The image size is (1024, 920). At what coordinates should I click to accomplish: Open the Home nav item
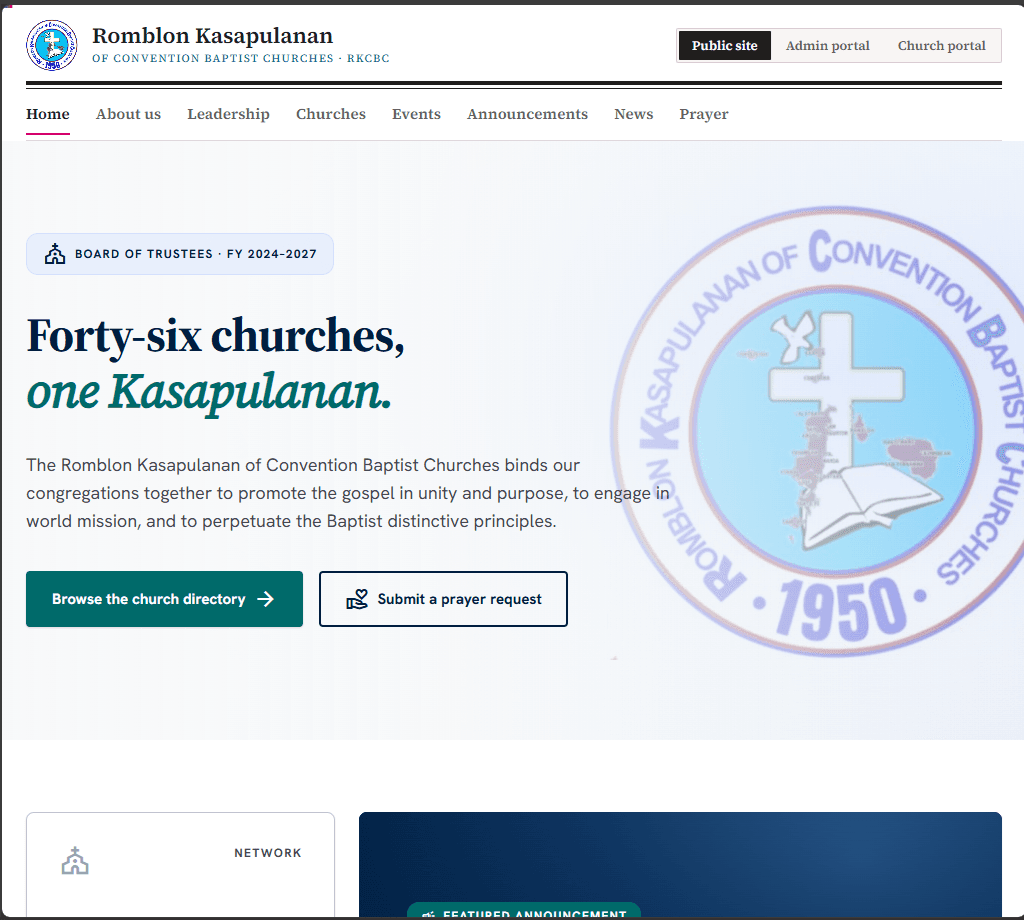click(48, 114)
